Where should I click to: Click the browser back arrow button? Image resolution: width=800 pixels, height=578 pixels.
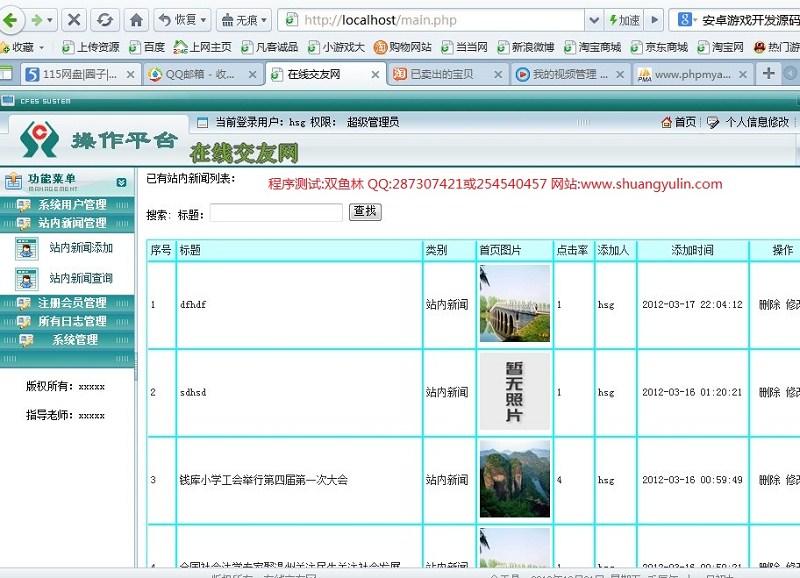[10, 20]
